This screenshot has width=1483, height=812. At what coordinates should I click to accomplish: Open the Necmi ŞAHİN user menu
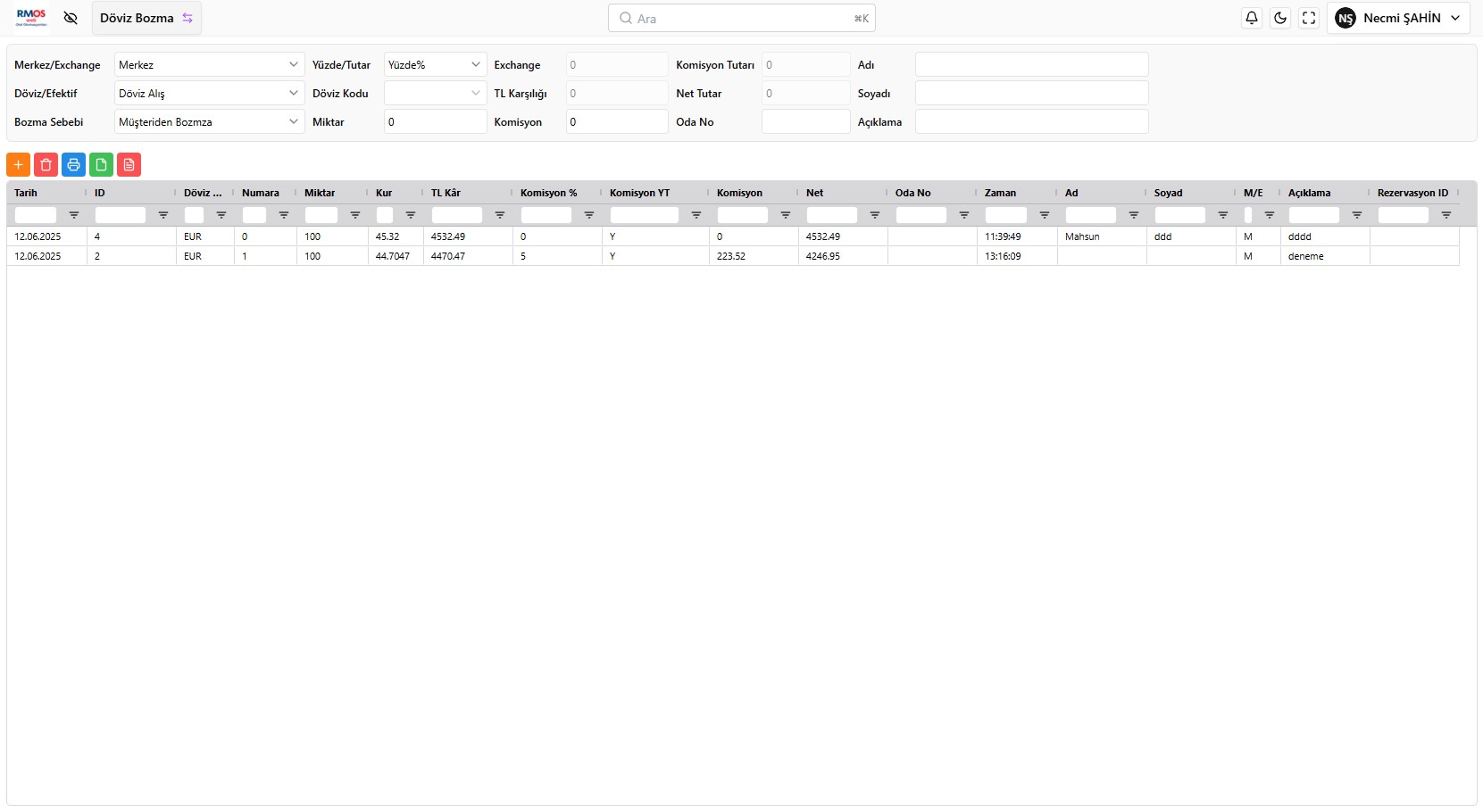coord(1397,18)
